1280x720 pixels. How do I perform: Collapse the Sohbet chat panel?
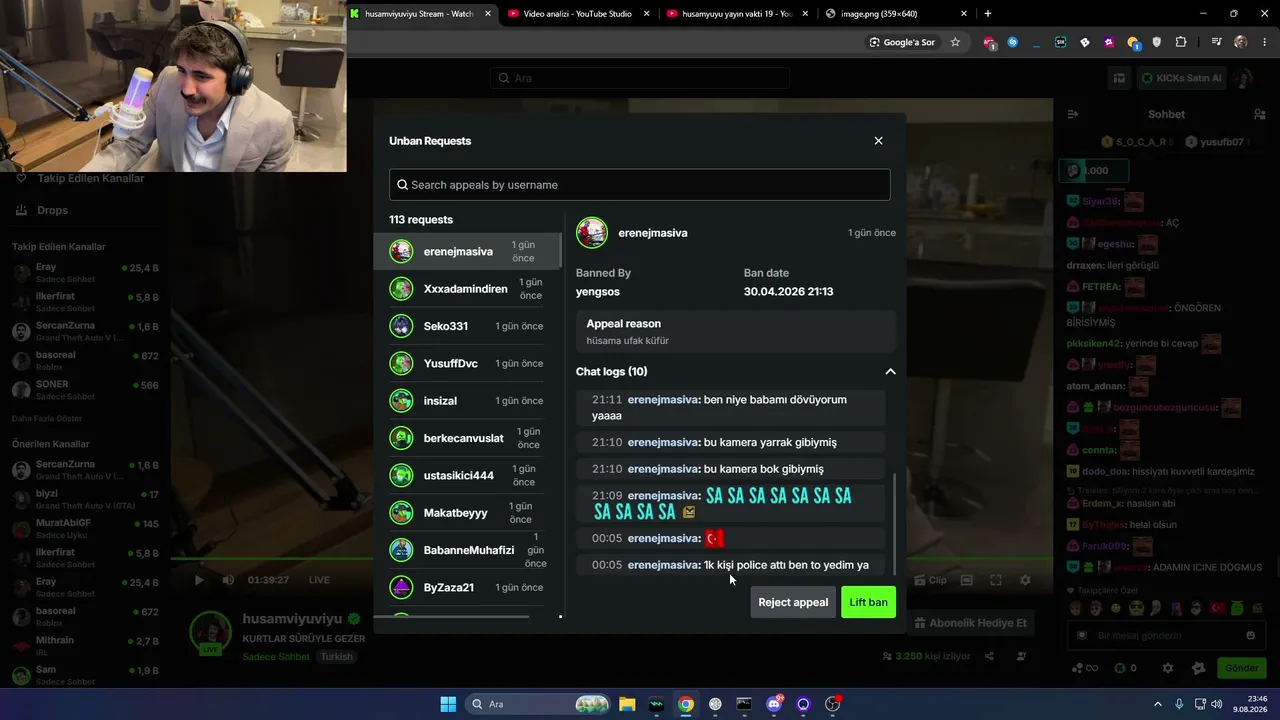(1073, 115)
